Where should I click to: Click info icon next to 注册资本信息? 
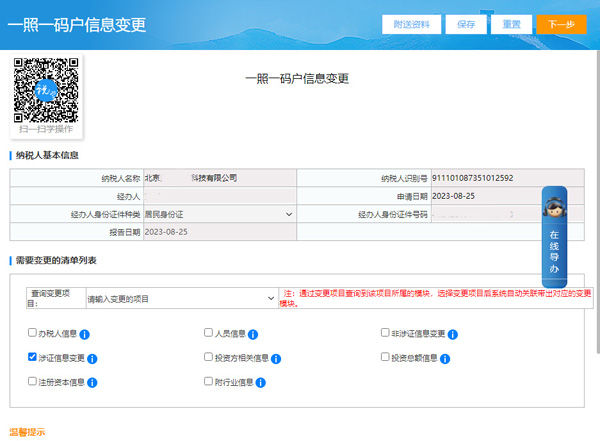pos(92,383)
